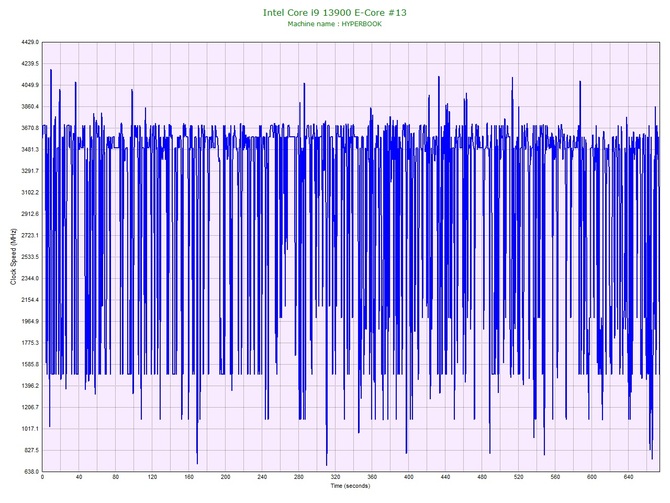The width and height of the screenshot is (670, 503).
Task: Click the 160 tick on the time axis
Action: (189, 477)
